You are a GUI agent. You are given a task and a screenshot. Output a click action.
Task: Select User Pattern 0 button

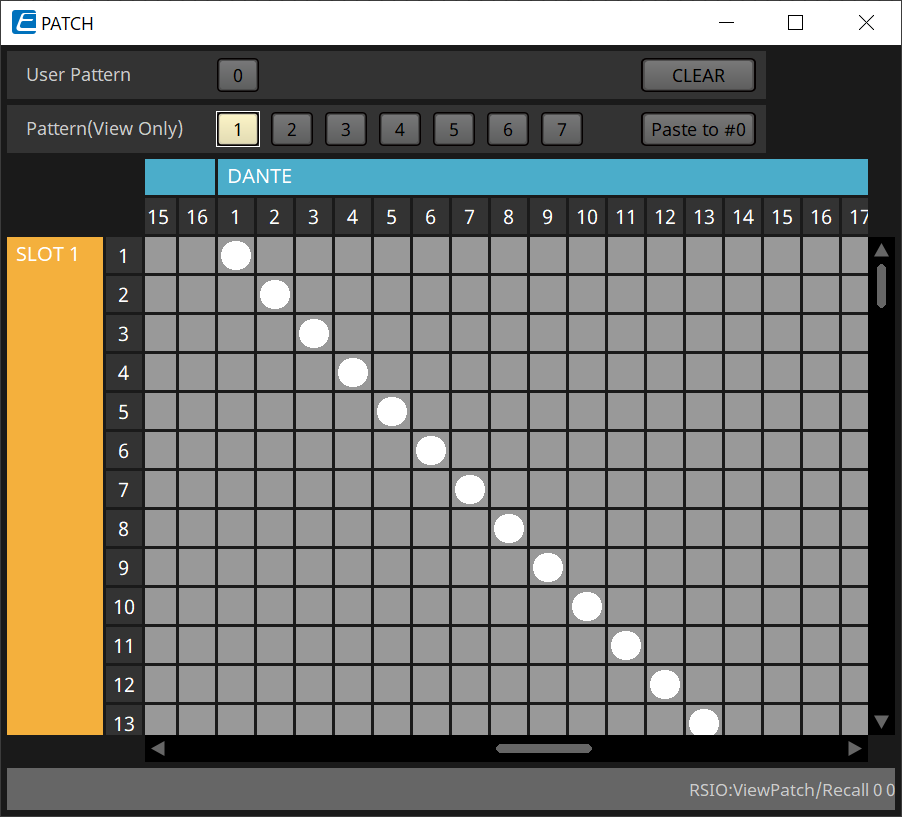pos(238,75)
